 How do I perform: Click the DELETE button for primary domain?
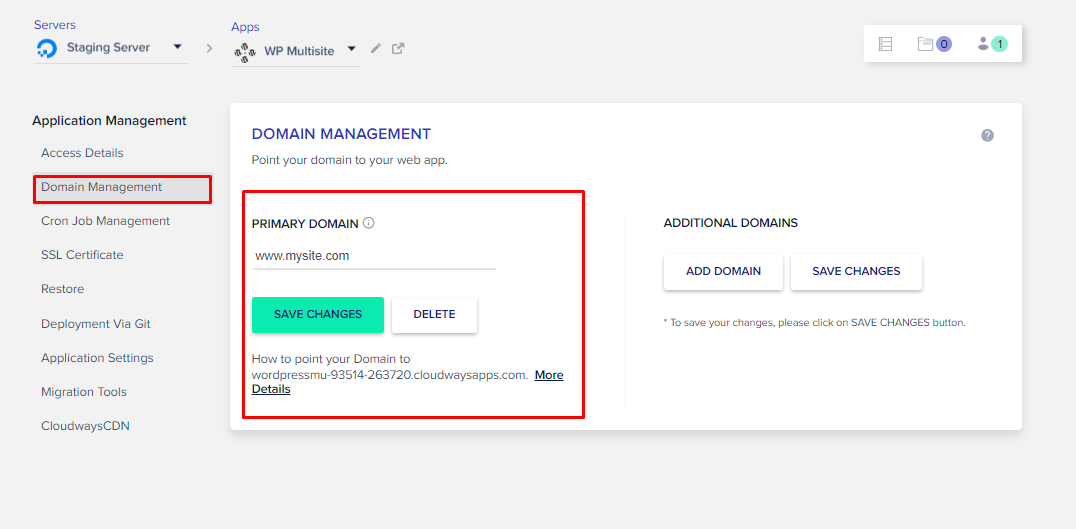[434, 314]
